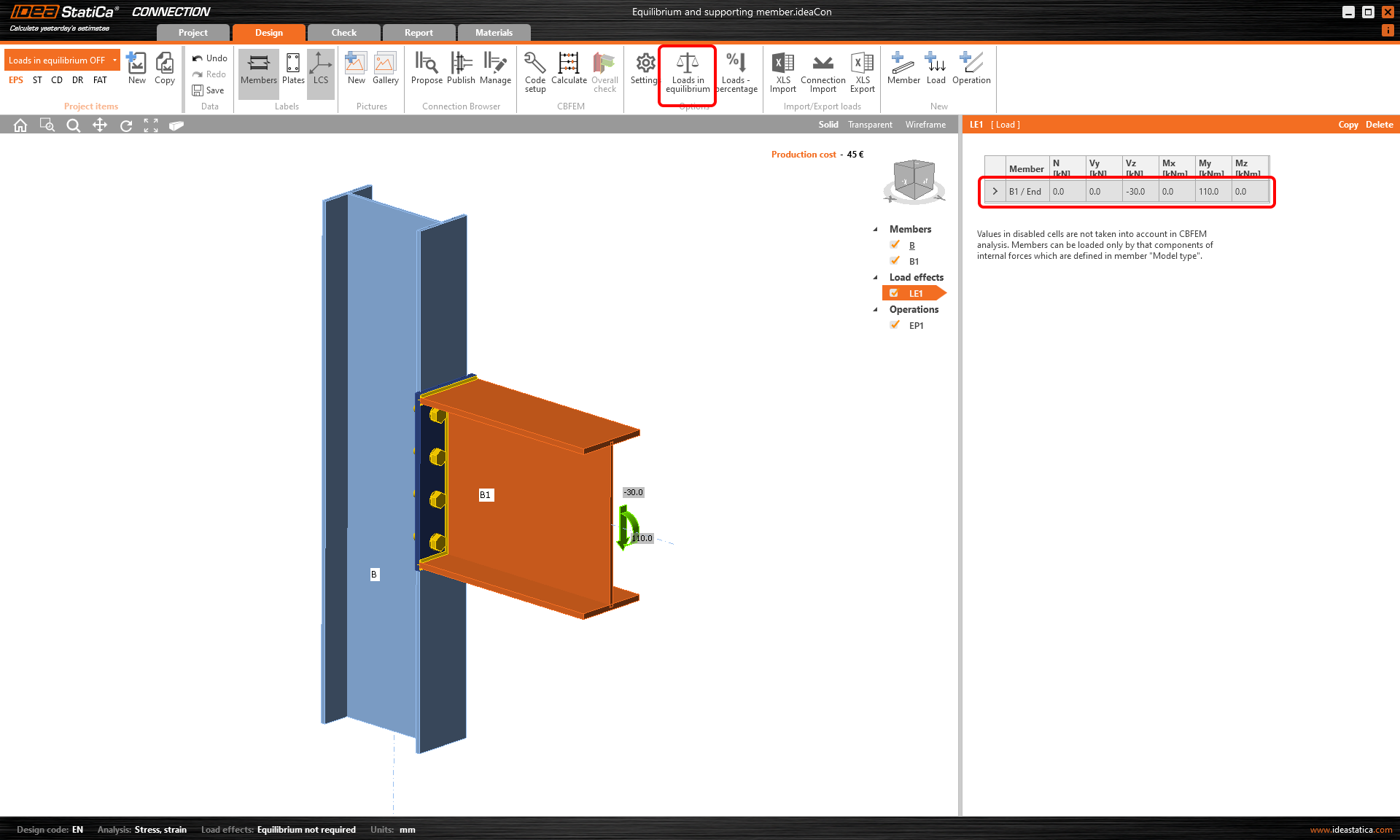Click the Propose connection icon
Screen dimensions: 1400x840
click(x=426, y=69)
